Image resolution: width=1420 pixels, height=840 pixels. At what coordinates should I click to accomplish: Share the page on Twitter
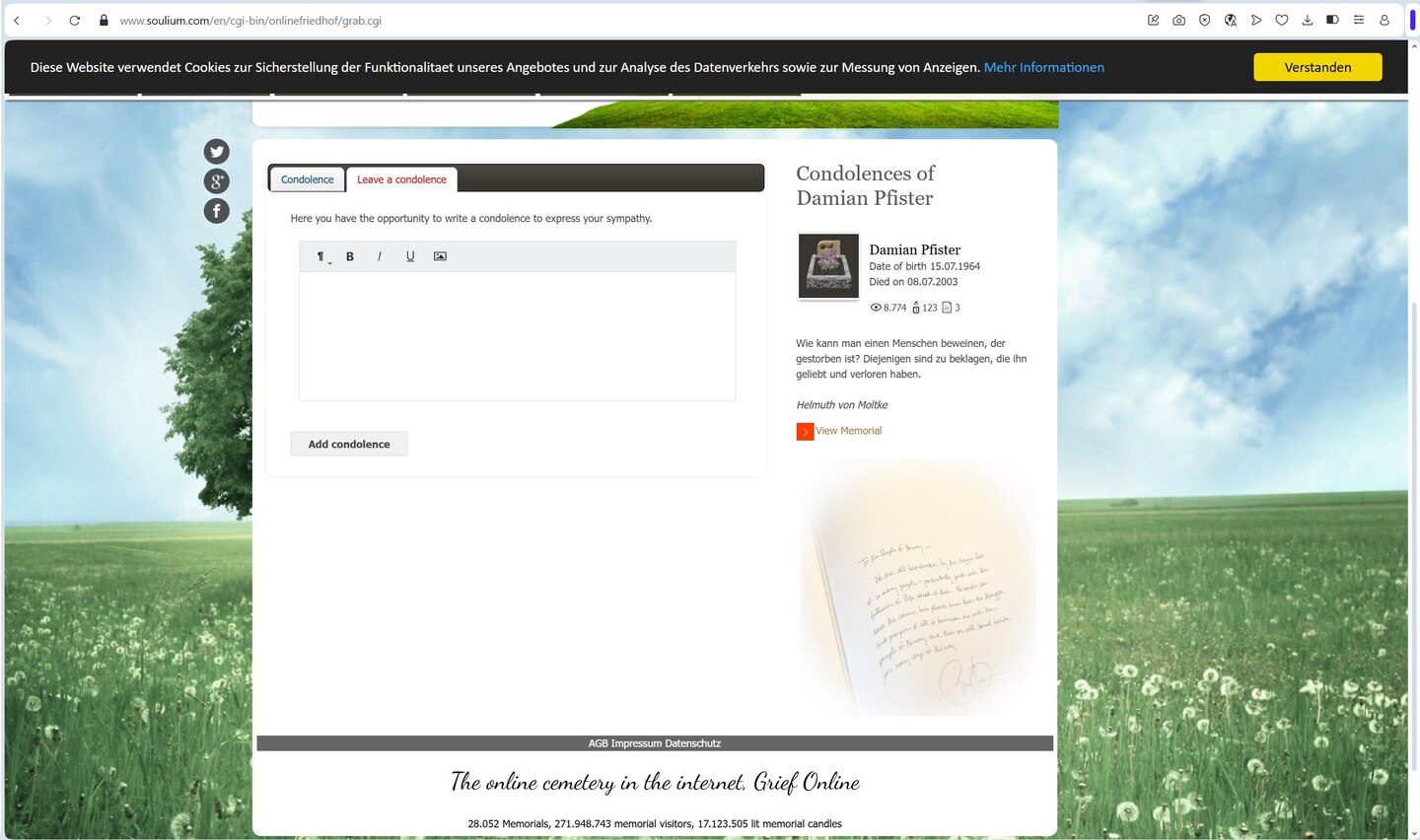[217, 151]
